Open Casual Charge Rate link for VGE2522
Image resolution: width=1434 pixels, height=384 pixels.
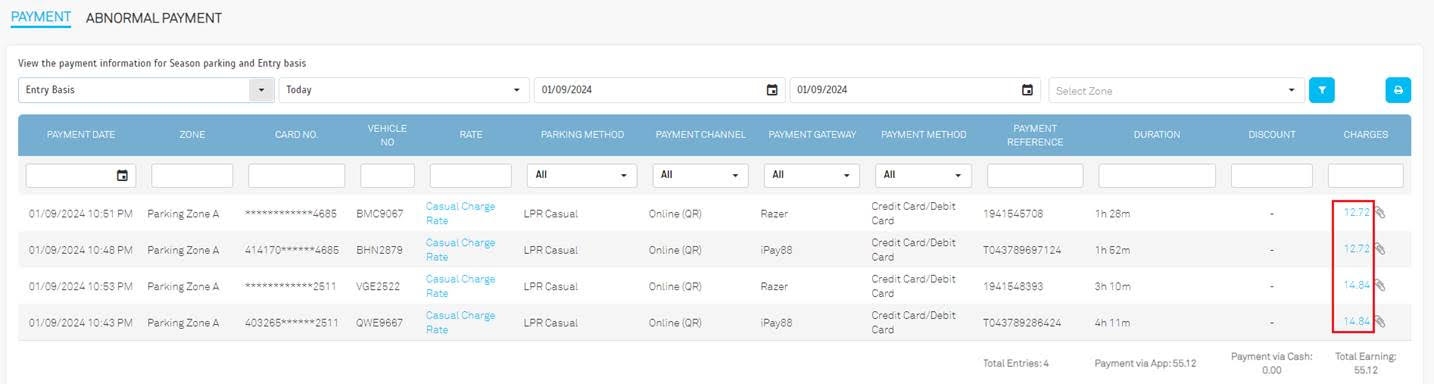[460, 285]
